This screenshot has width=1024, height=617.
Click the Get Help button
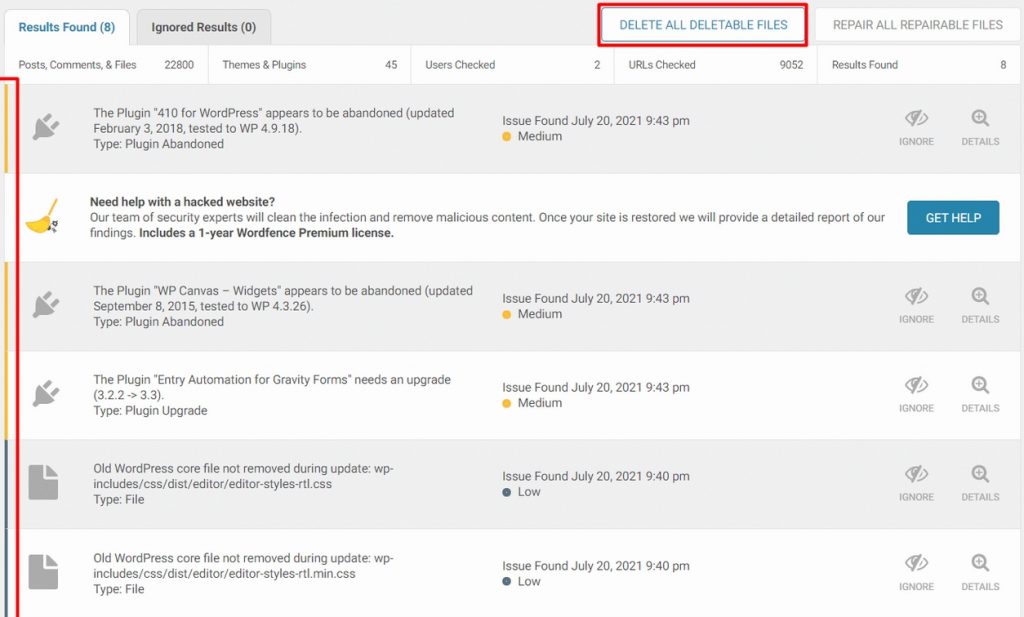[x=952, y=217]
